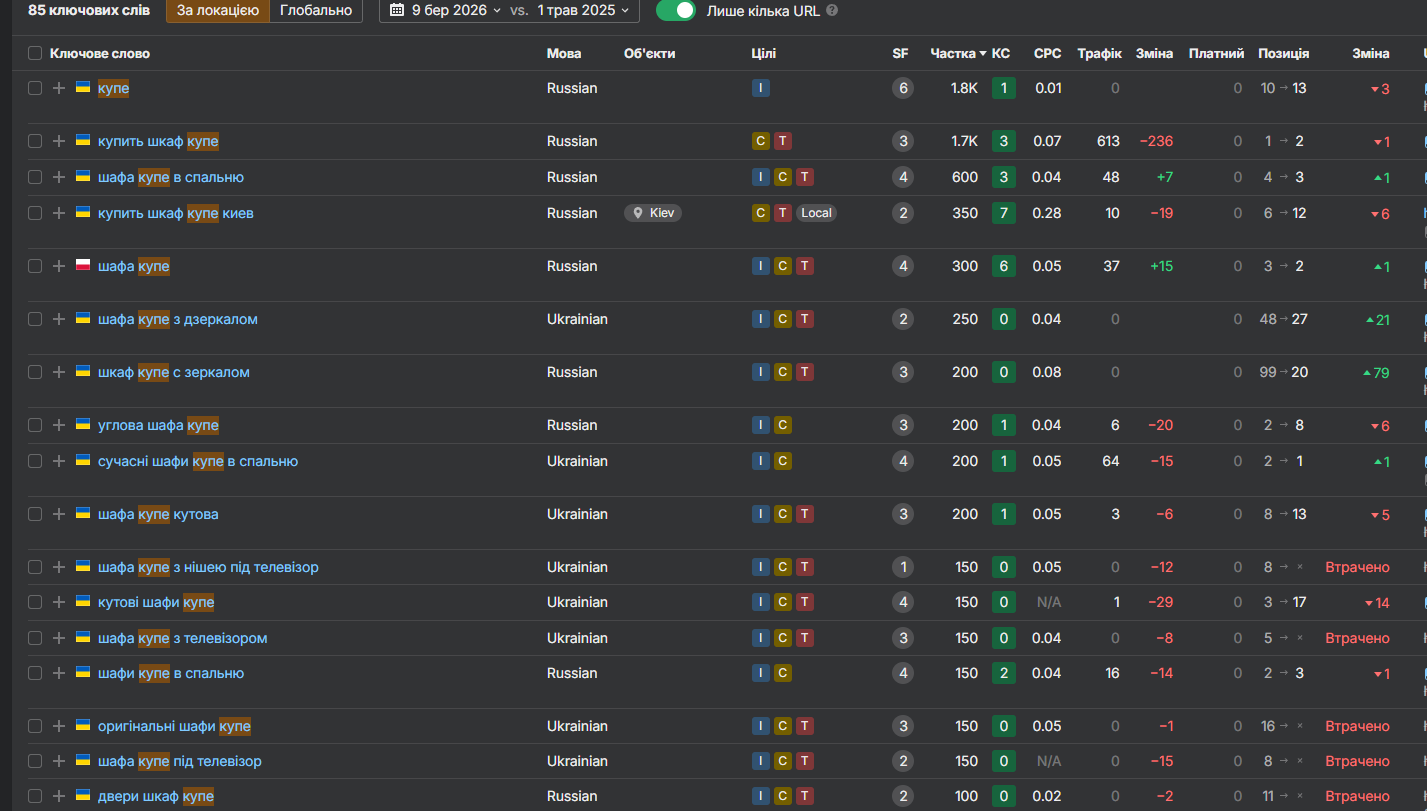Click the help icon next to Лише кілька URL
Viewport: 1427px width, 811px height.
(x=832, y=10)
